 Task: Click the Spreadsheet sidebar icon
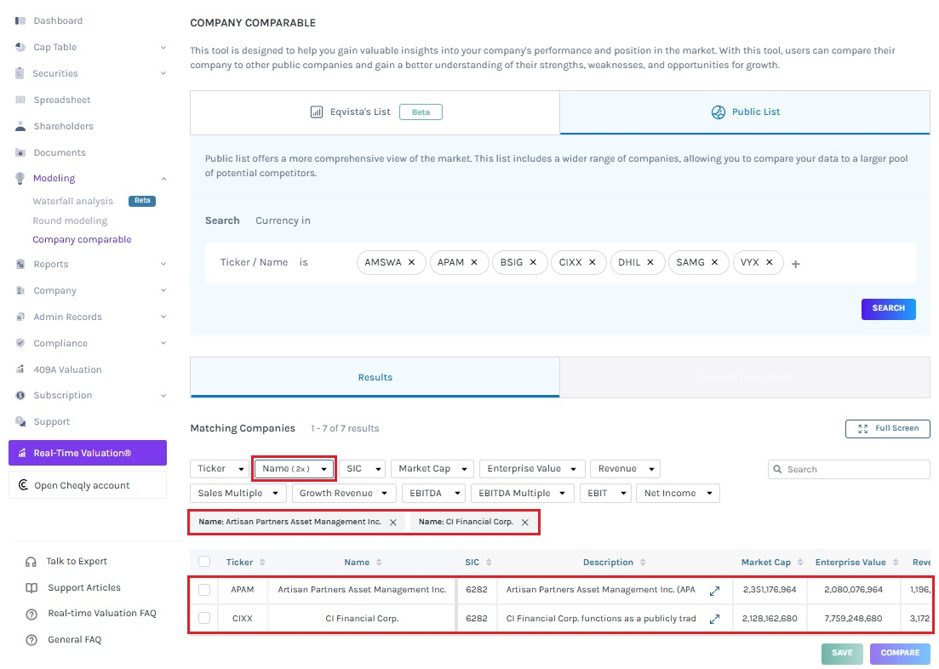(x=20, y=99)
